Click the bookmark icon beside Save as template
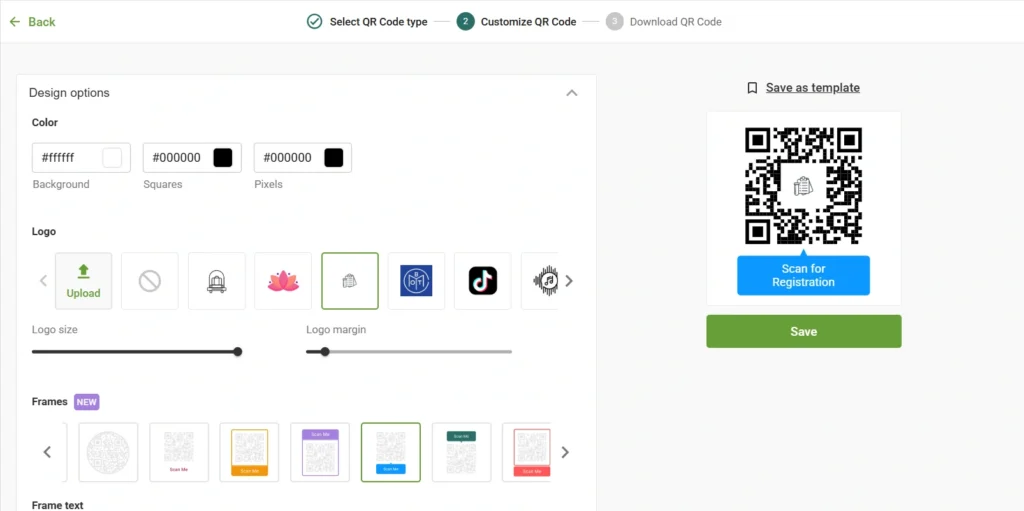1024x511 pixels. tap(752, 88)
